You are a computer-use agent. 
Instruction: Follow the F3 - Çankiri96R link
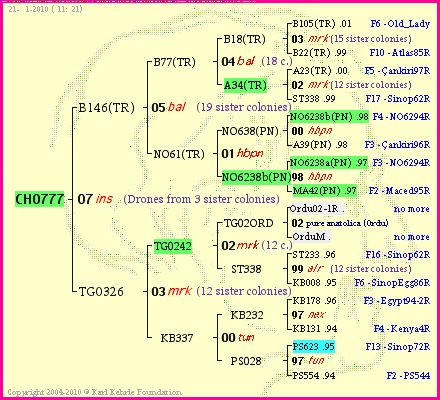click(x=397, y=145)
